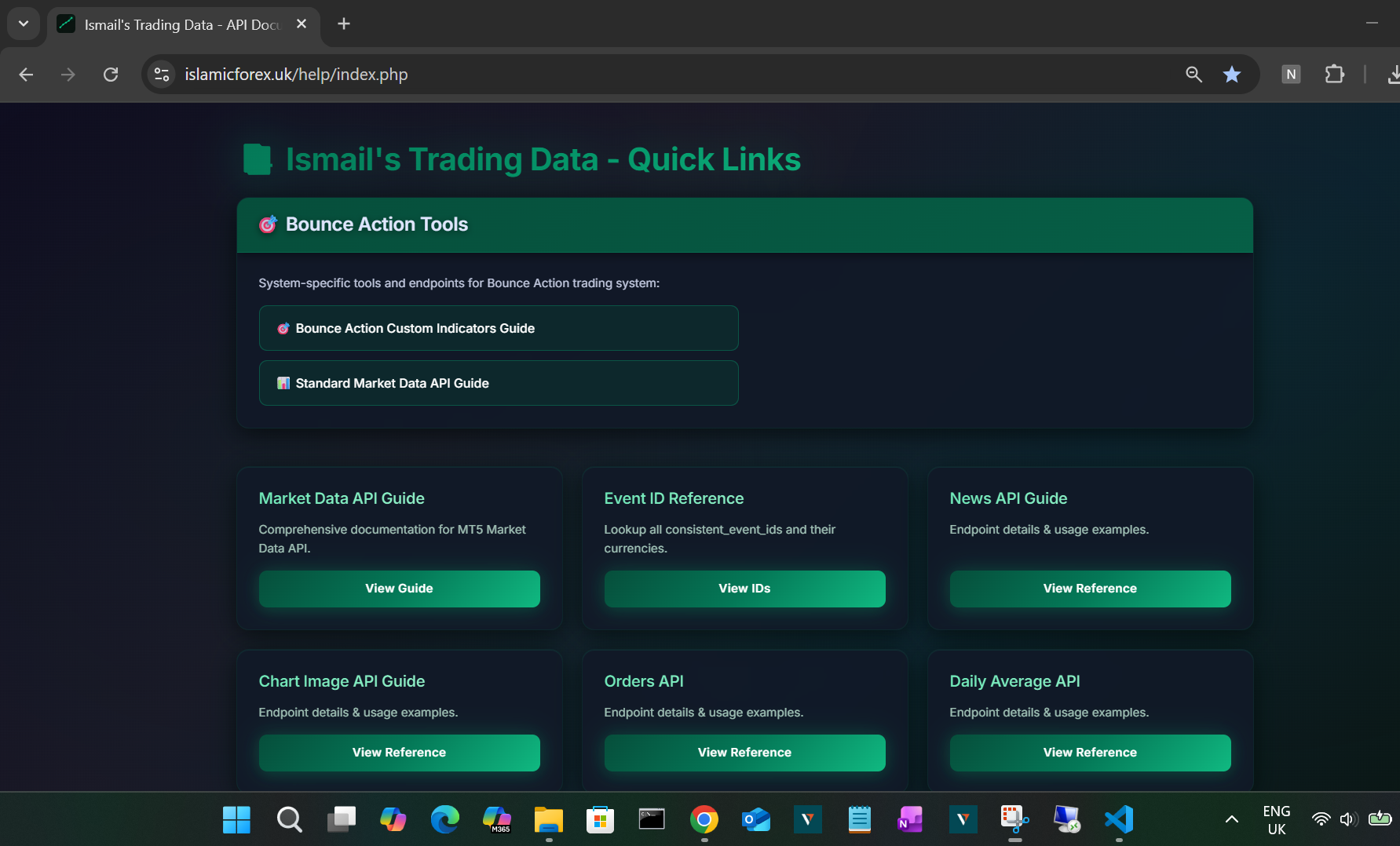Reload the current page
The width and height of the screenshot is (1400, 846).
pyautogui.click(x=111, y=74)
